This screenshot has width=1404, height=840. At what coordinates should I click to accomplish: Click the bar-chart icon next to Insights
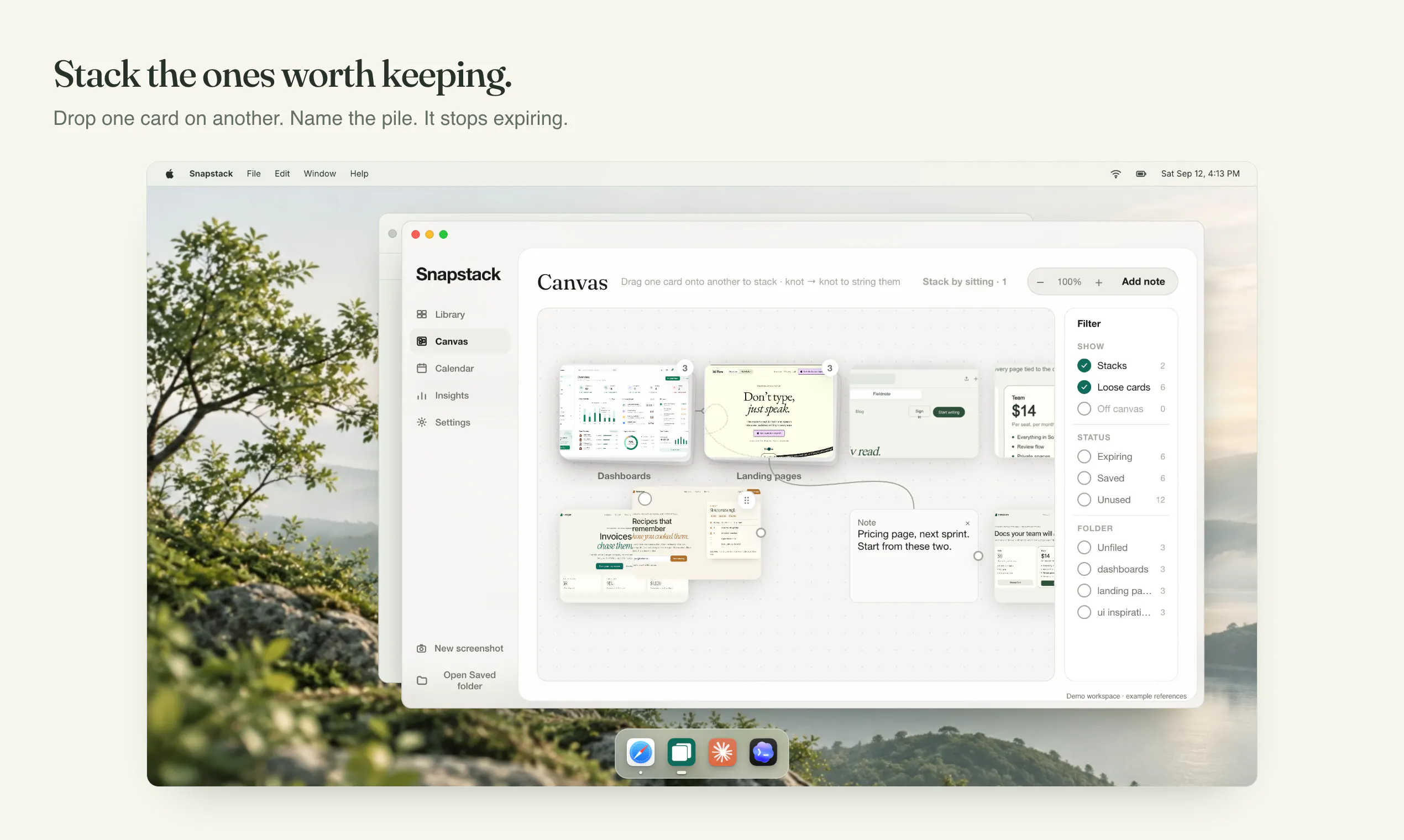[x=422, y=396]
